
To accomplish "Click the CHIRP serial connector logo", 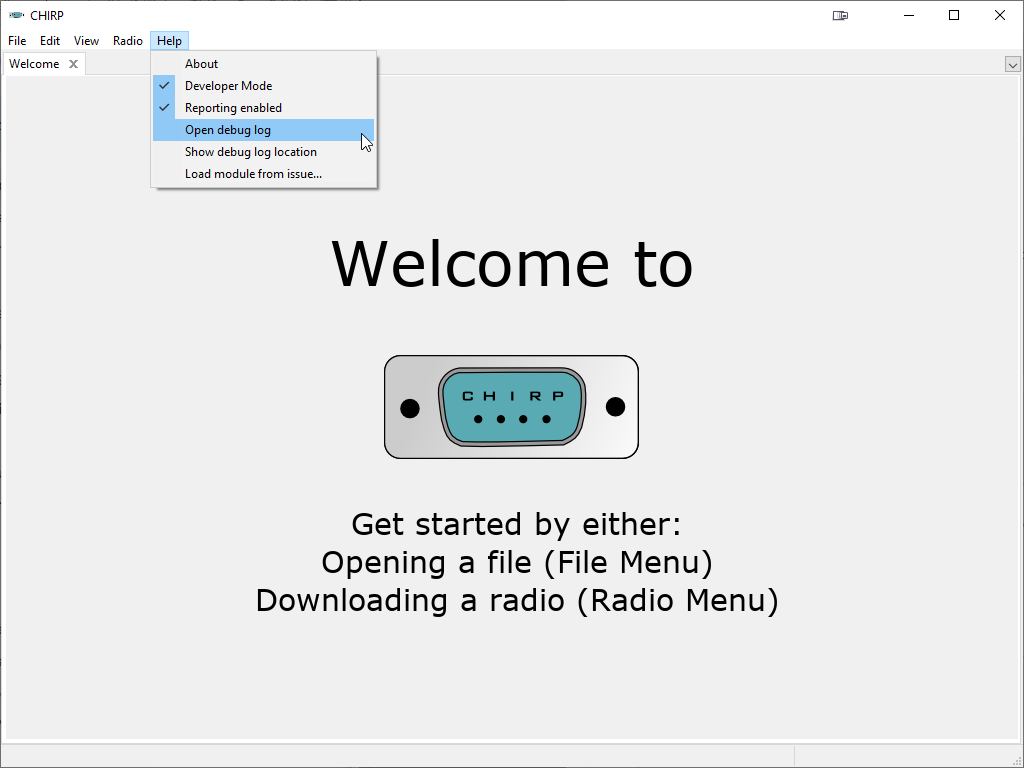I will tap(511, 407).
